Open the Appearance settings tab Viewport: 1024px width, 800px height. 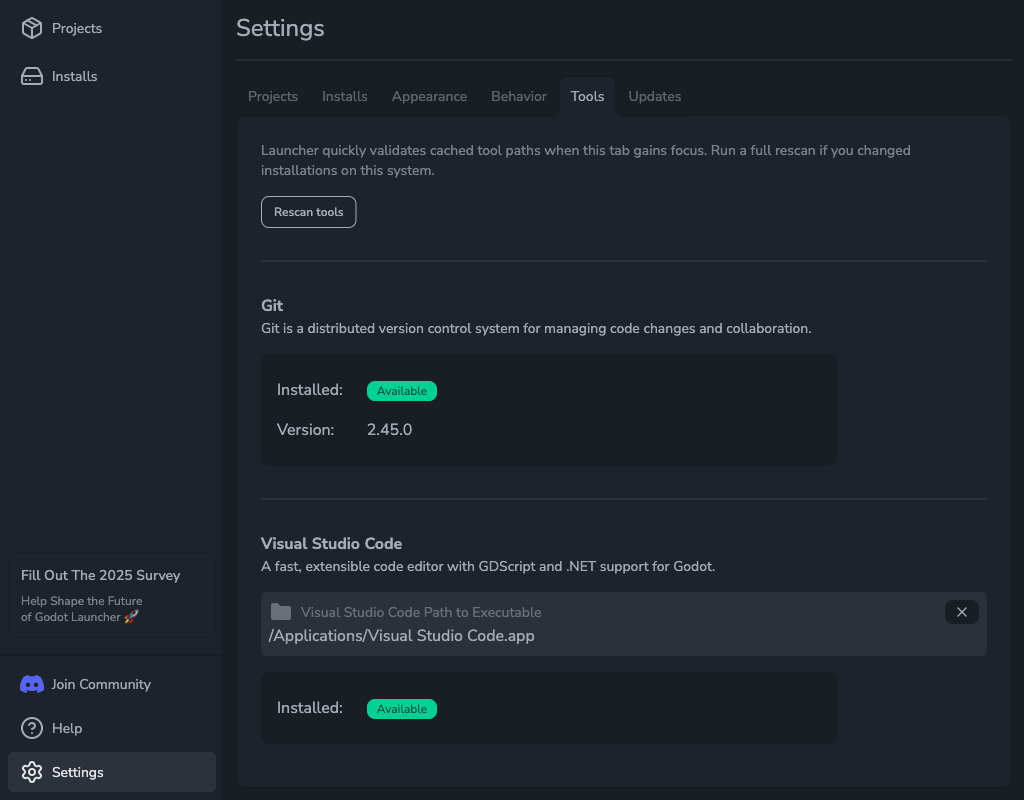pos(429,96)
